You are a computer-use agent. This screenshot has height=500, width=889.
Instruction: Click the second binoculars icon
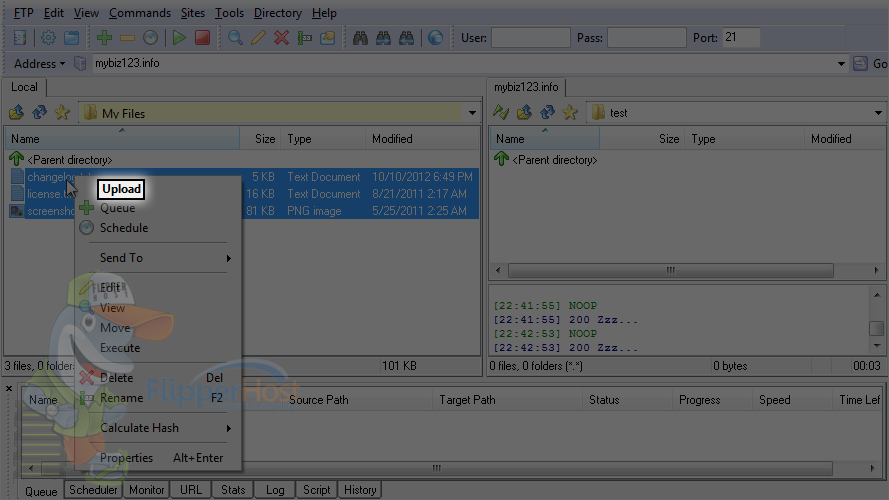(x=383, y=38)
